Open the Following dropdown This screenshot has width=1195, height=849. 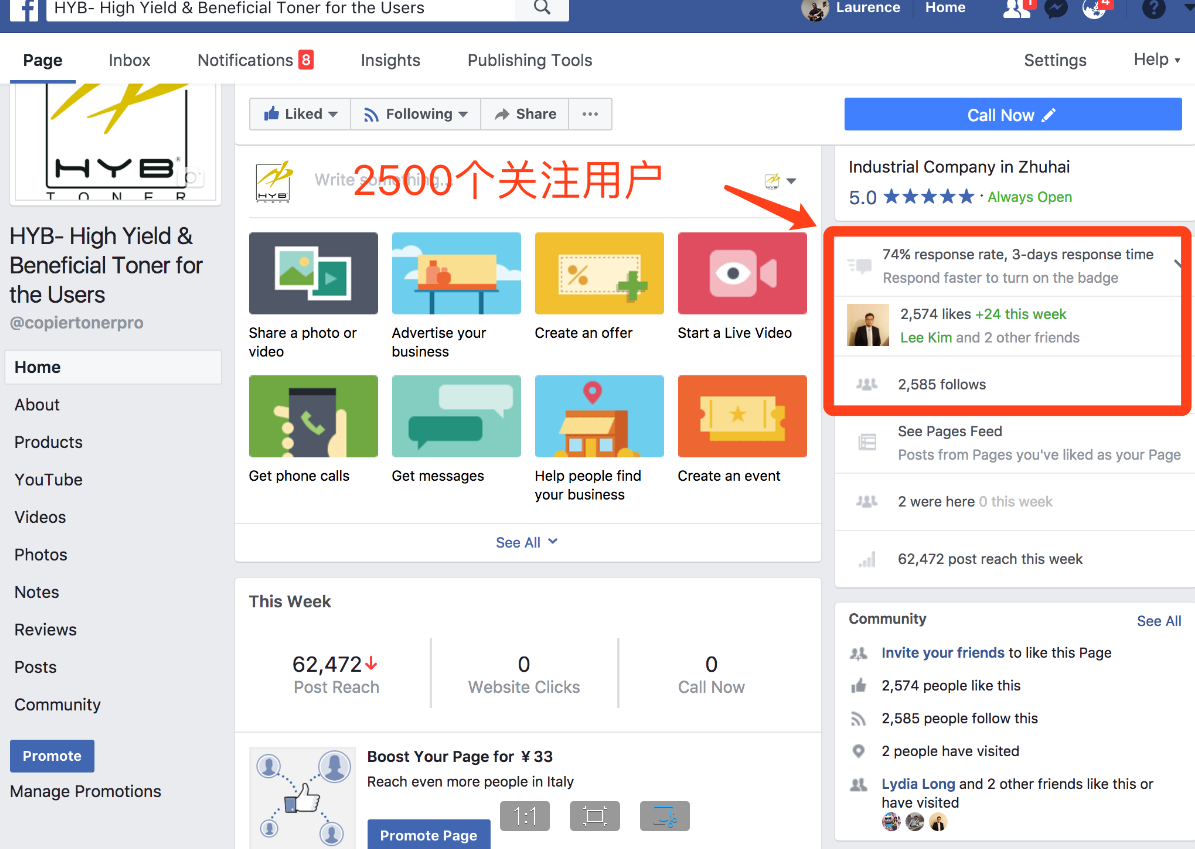[415, 114]
